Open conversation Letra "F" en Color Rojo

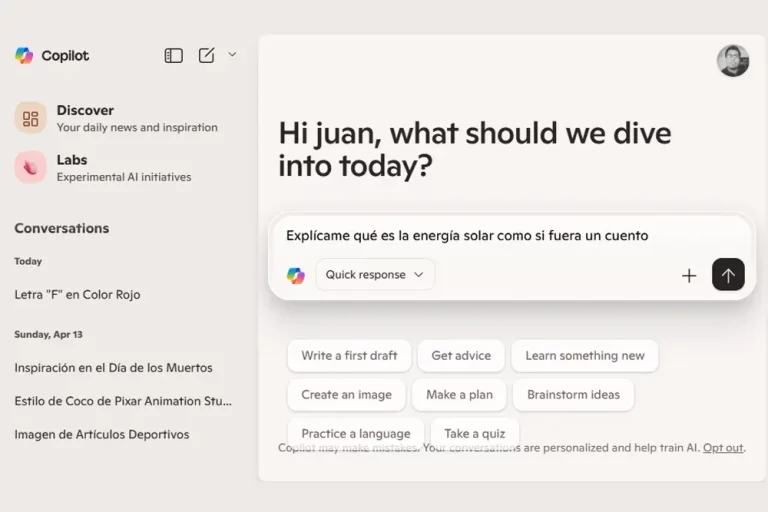[x=77, y=295]
